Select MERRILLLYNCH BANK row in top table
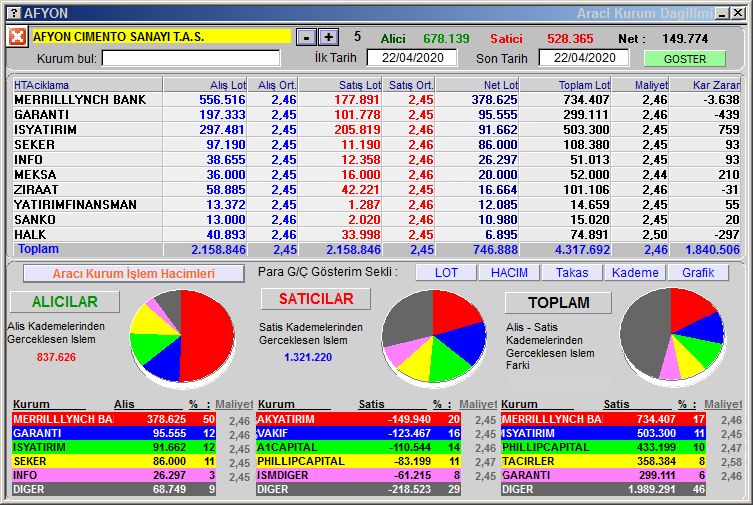Image resolution: width=753 pixels, height=505 pixels. [376, 100]
